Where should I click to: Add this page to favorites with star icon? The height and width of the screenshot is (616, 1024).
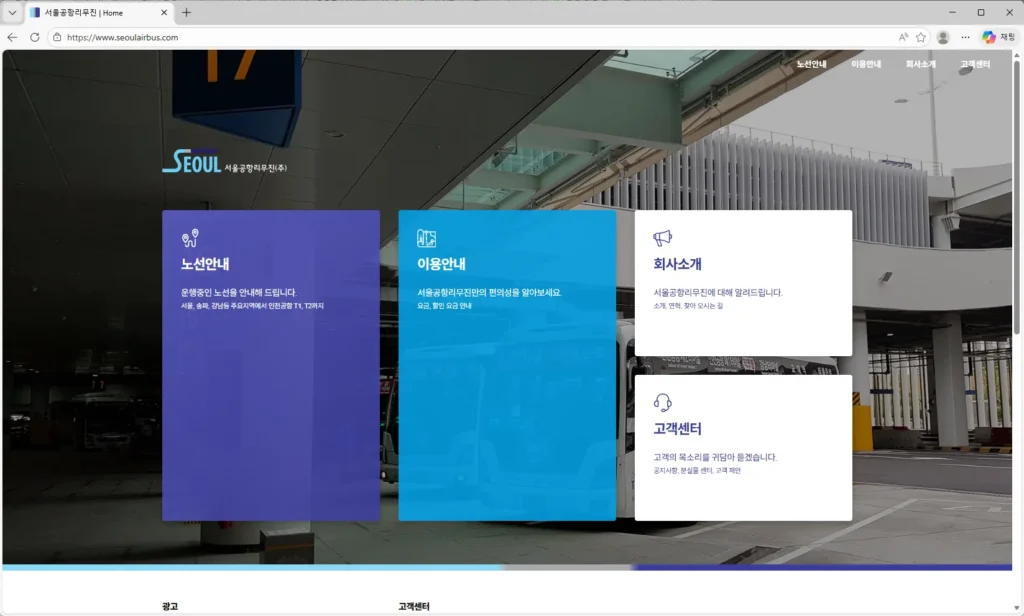[921, 37]
